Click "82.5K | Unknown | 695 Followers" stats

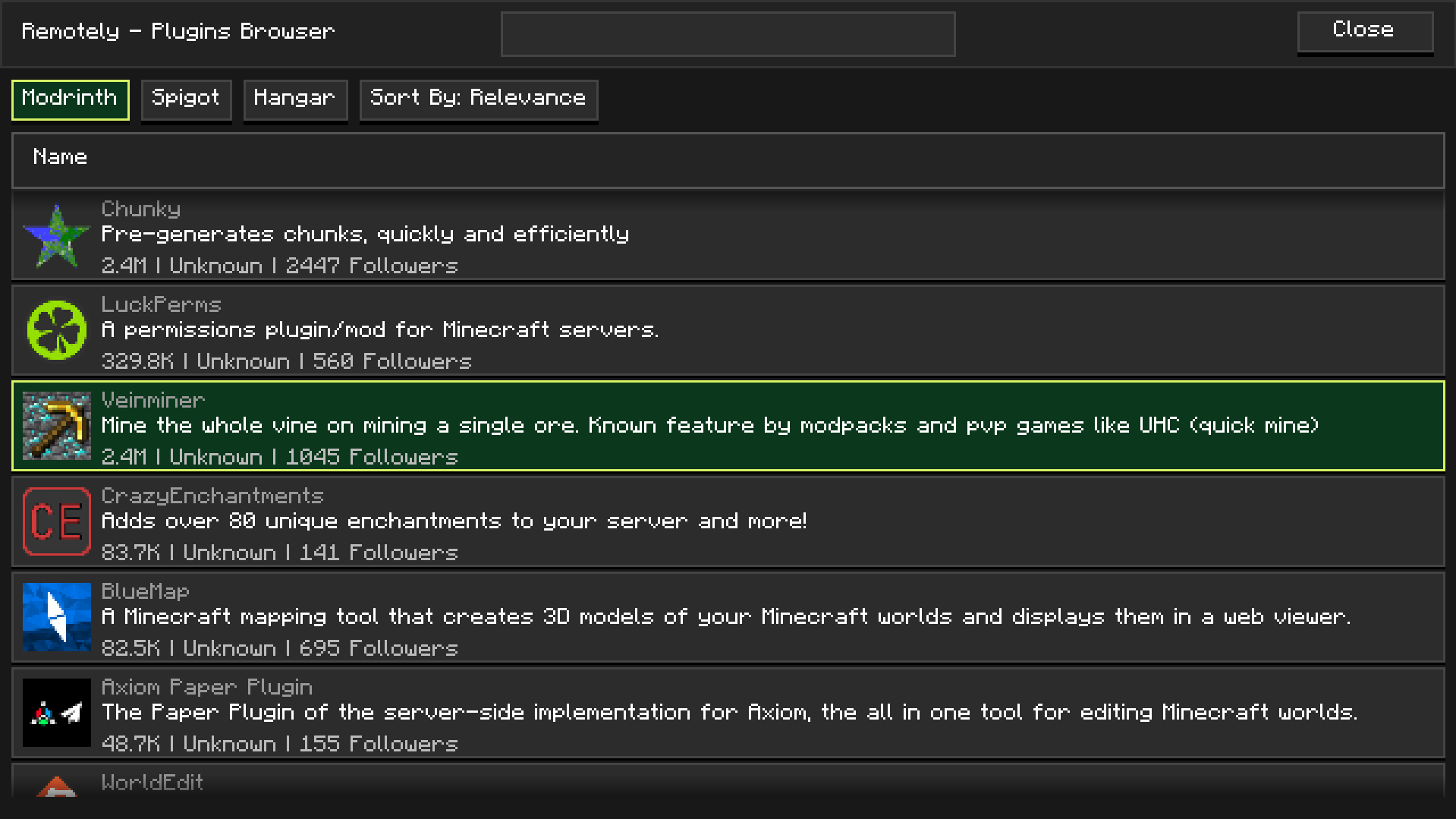coord(280,648)
